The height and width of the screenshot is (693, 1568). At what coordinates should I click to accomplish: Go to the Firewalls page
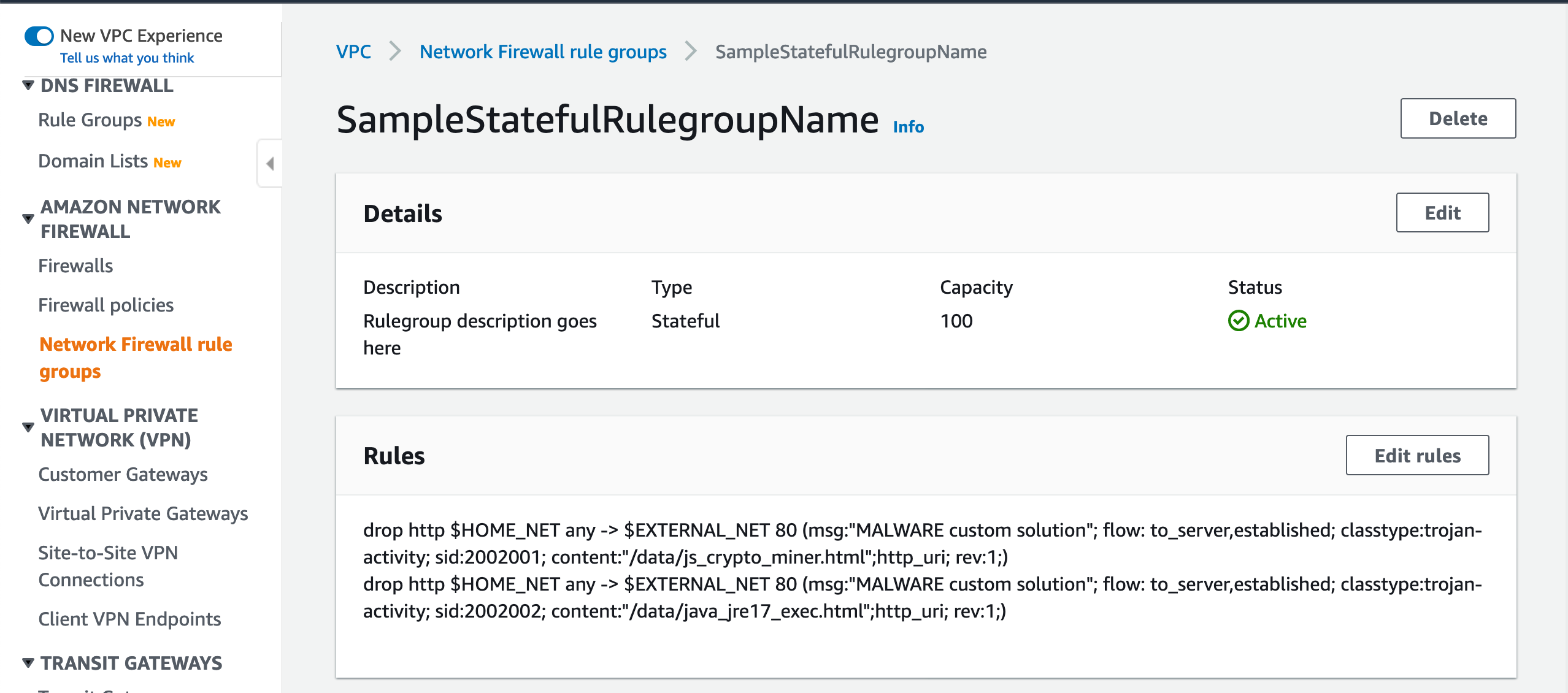(x=75, y=265)
